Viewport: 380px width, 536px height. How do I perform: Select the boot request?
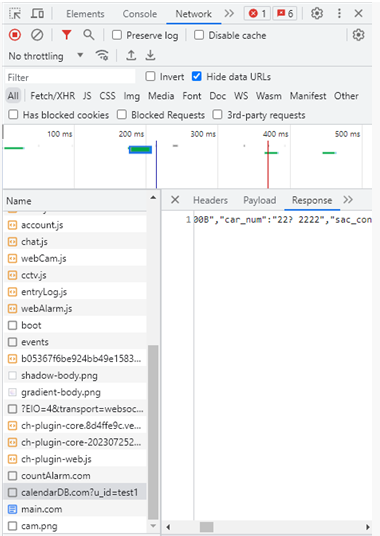coord(75,325)
